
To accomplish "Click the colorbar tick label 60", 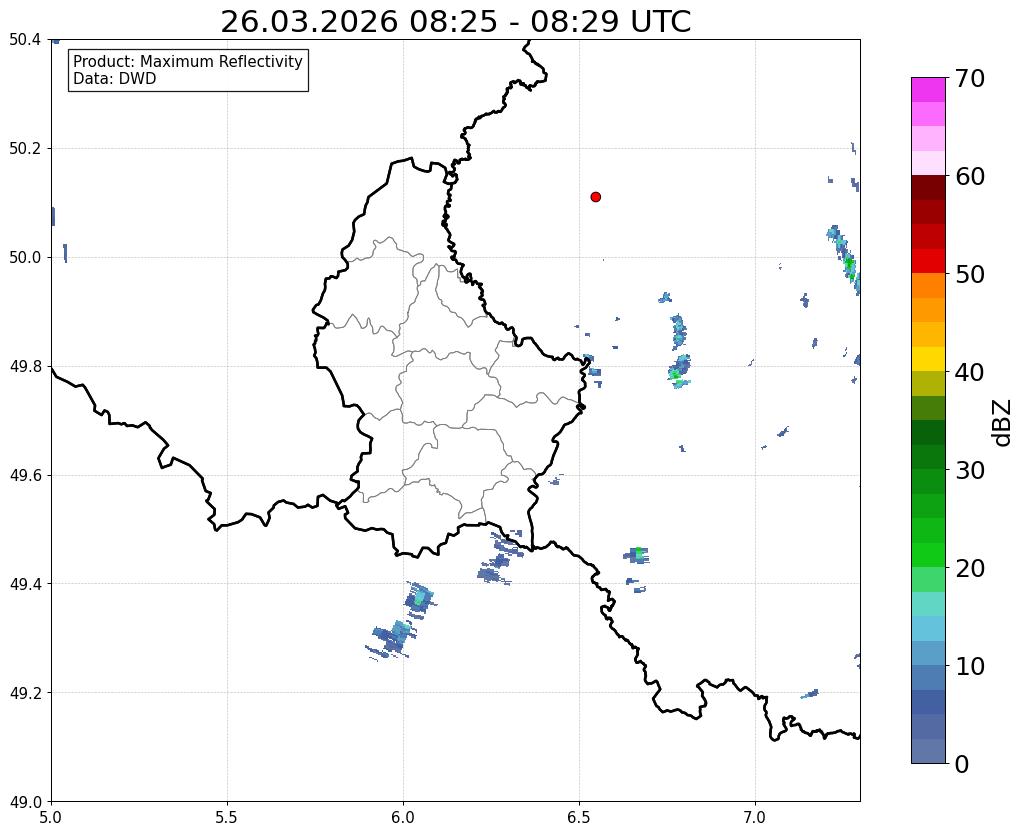I will (x=970, y=176).
